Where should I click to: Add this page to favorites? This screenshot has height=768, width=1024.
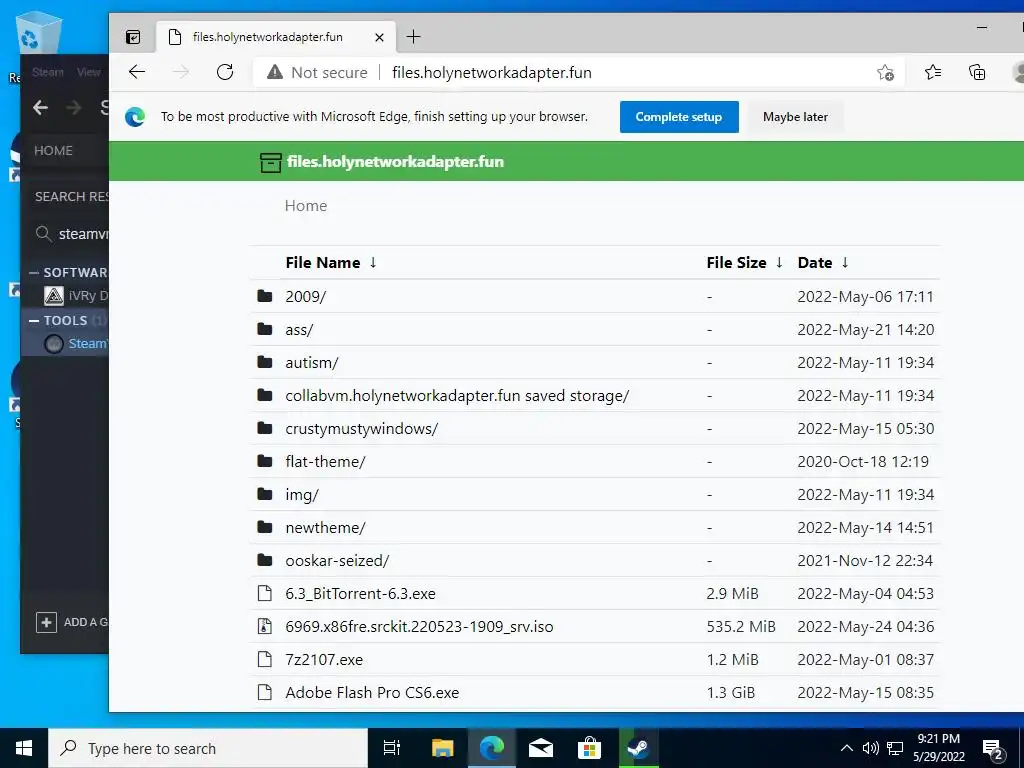click(x=885, y=72)
